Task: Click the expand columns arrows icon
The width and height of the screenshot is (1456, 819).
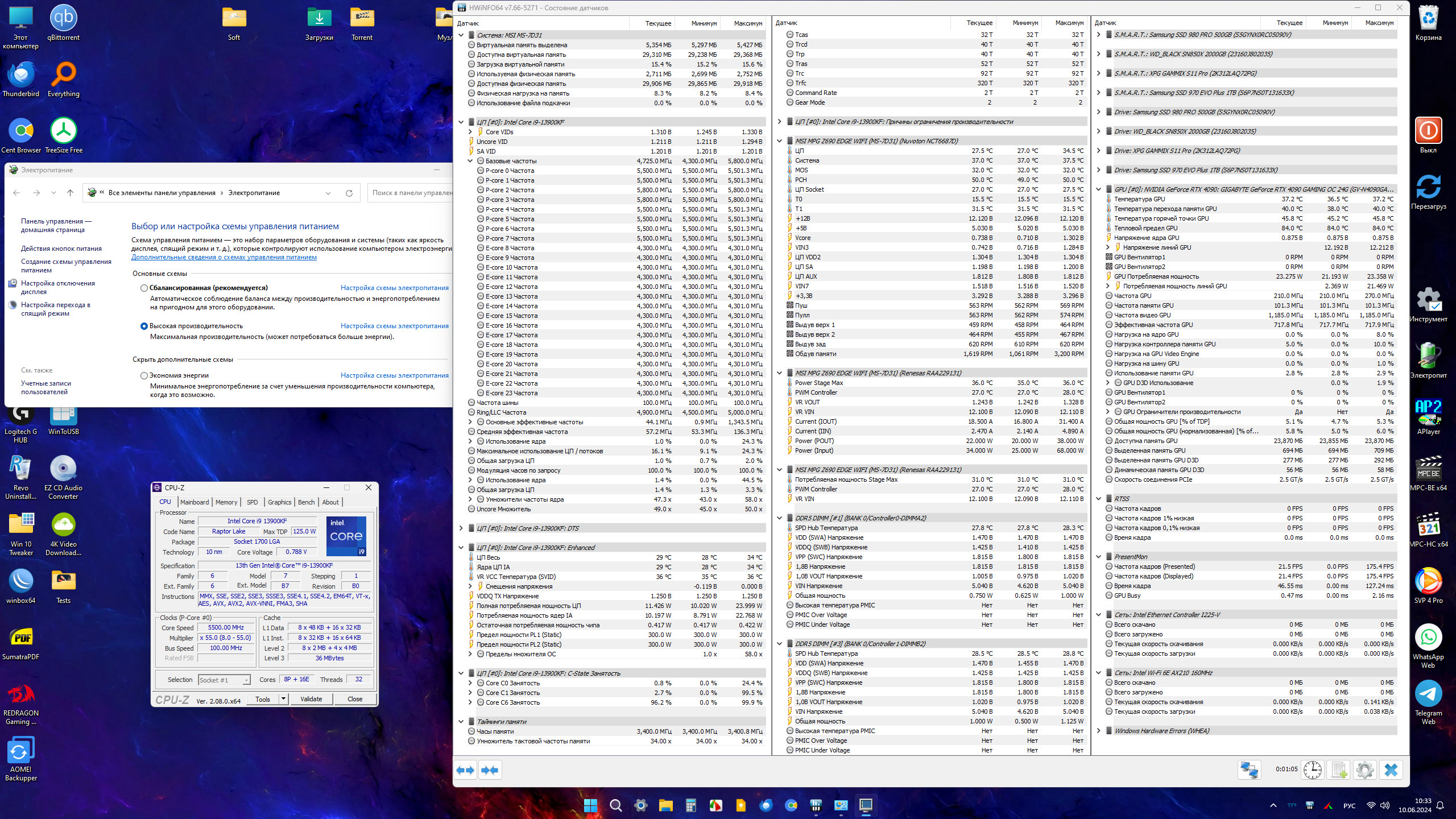Action: (x=466, y=770)
